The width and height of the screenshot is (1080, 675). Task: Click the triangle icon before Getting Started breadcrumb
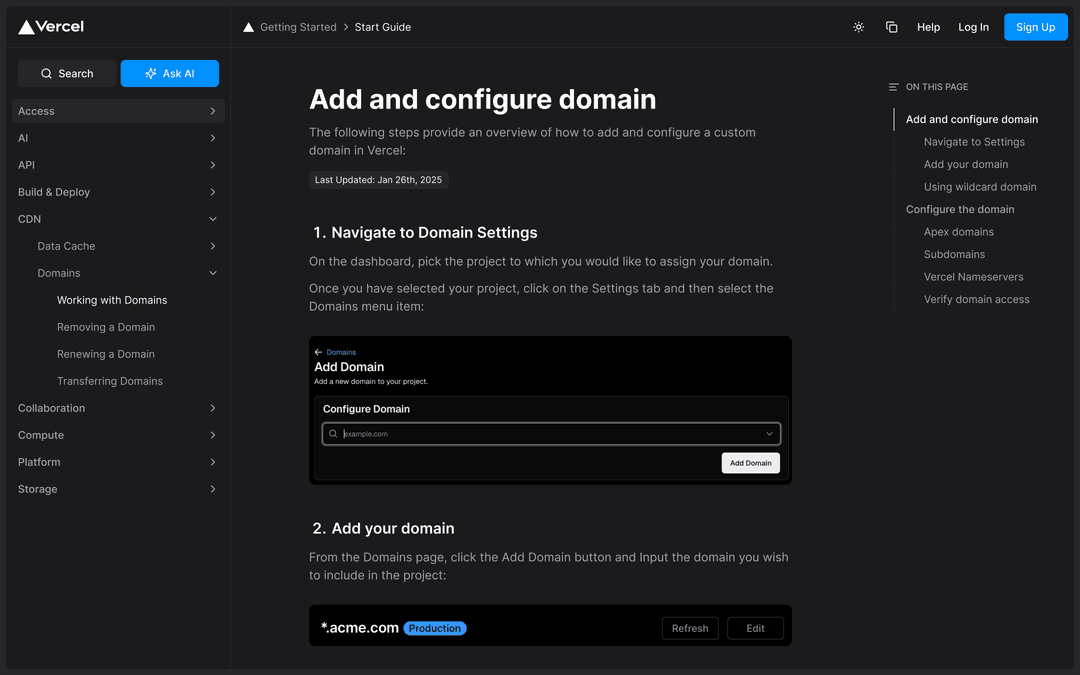coord(249,27)
